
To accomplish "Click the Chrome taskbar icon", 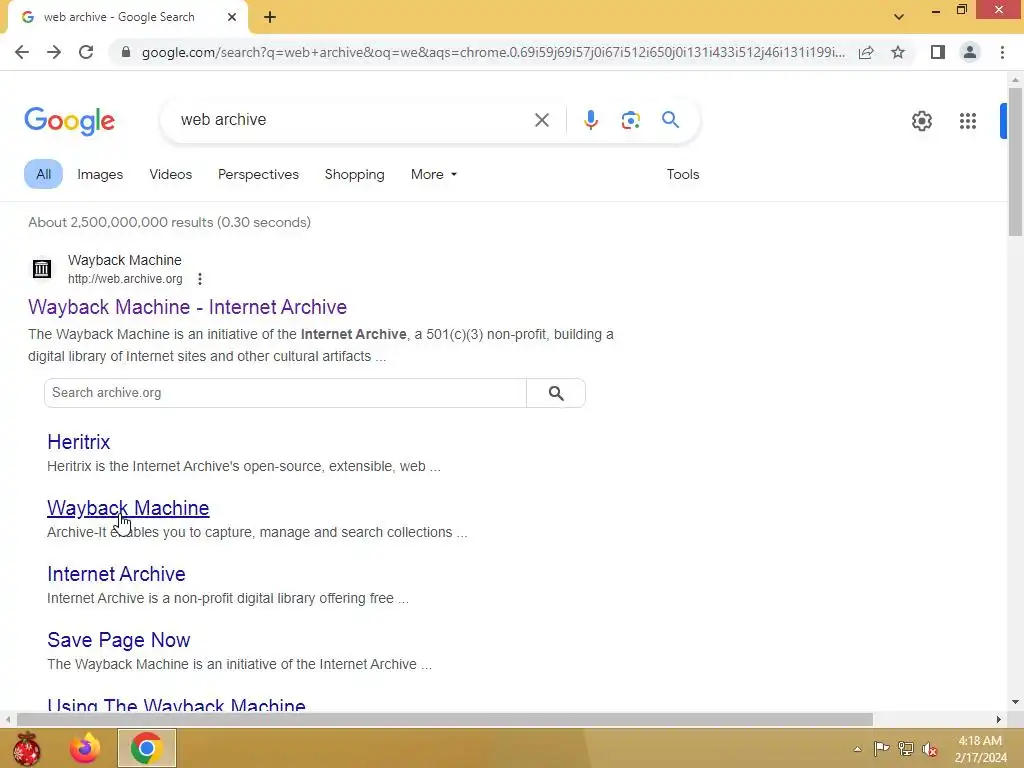I will [146, 748].
